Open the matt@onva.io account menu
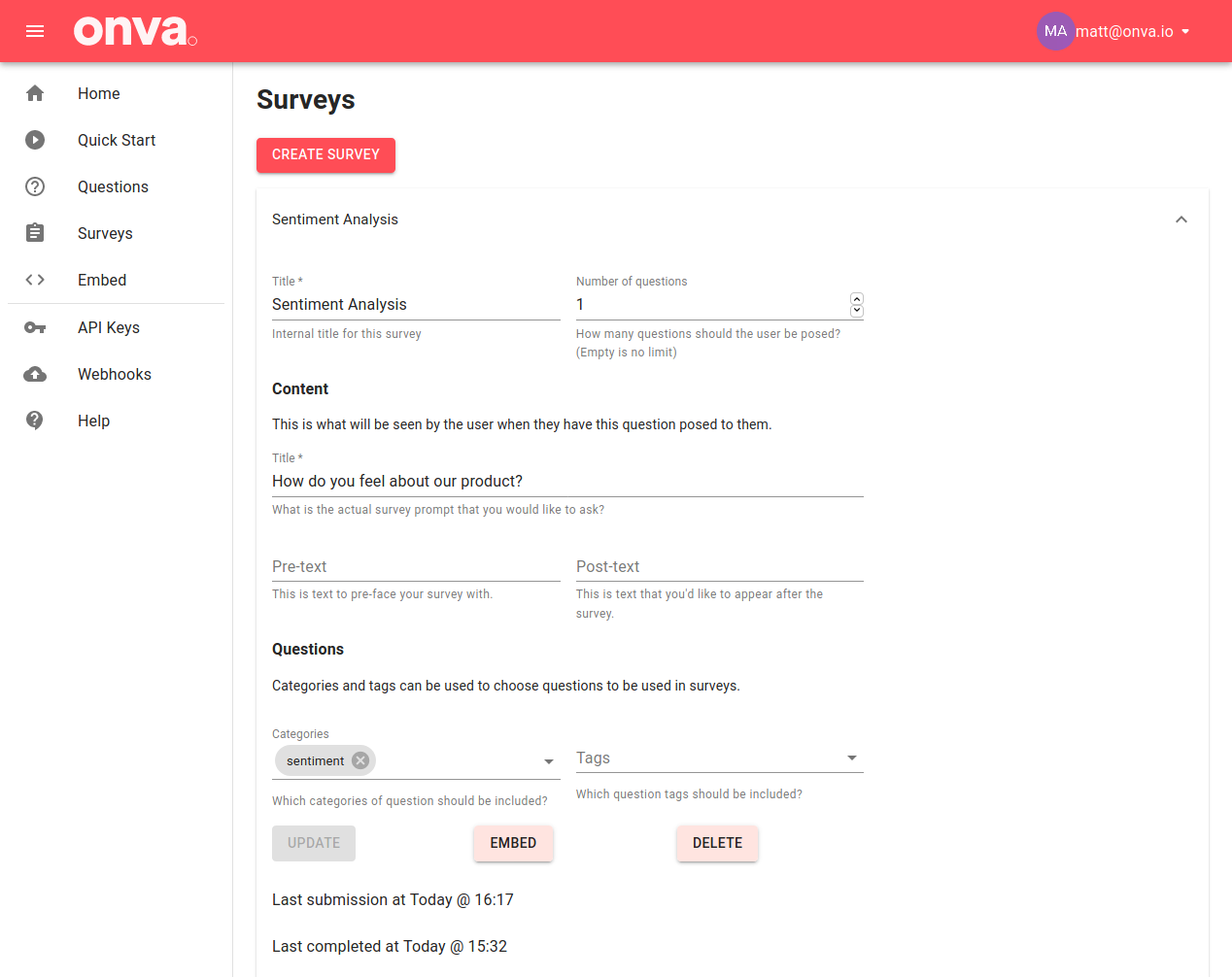 [1113, 31]
